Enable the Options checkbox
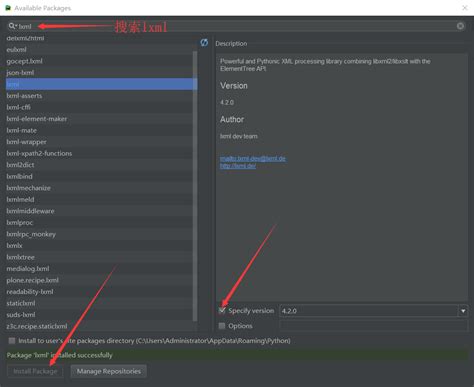Screen dimensions: 474x387 pyautogui.click(x=222, y=326)
